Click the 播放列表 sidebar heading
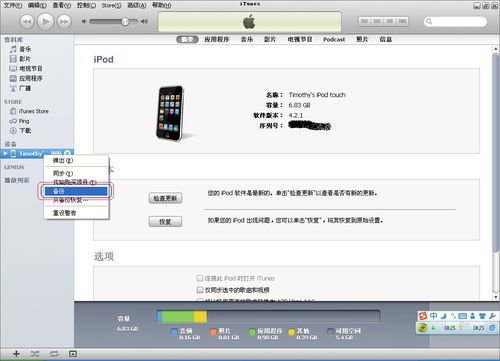The width and height of the screenshot is (500, 361). pos(17,180)
